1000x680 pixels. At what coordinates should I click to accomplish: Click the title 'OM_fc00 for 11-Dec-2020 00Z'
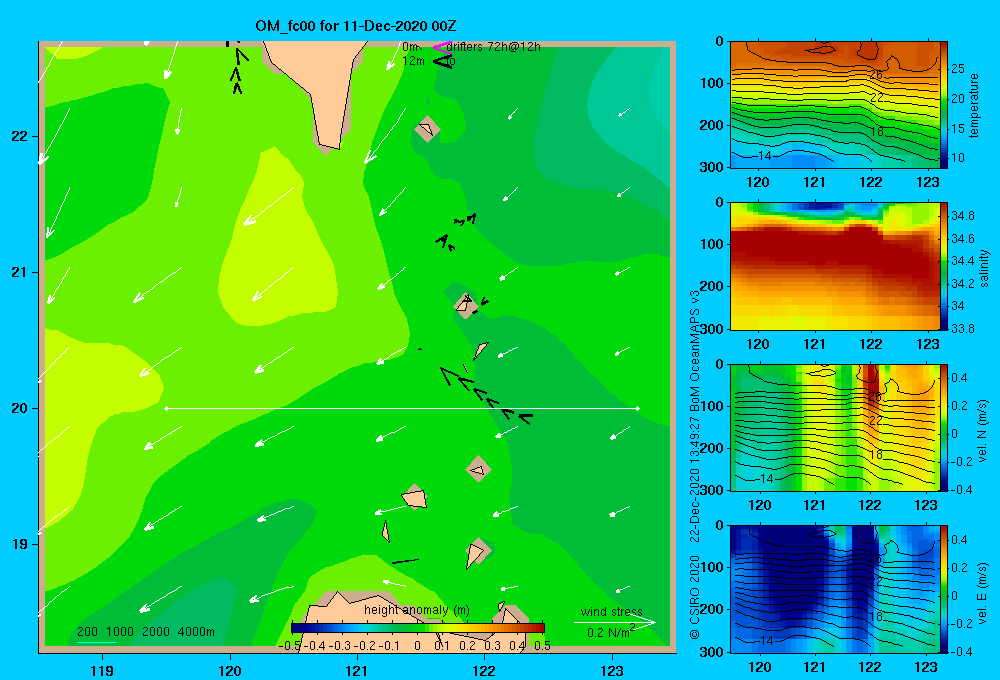tap(355, 26)
